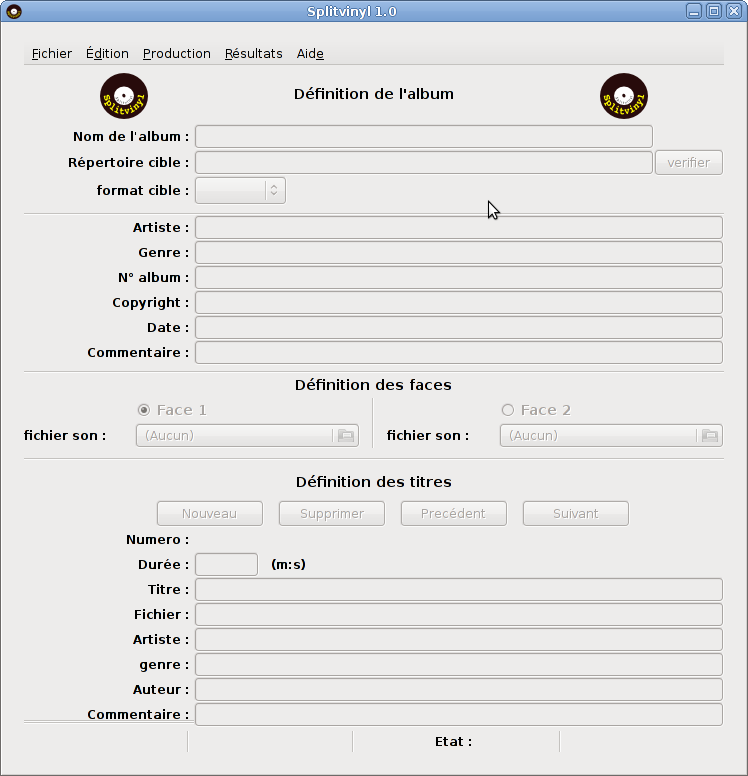Image resolution: width=748 pixels, height=776 pixels.
Task: Close the Splitvinyl window
Action: pos(734,11)
